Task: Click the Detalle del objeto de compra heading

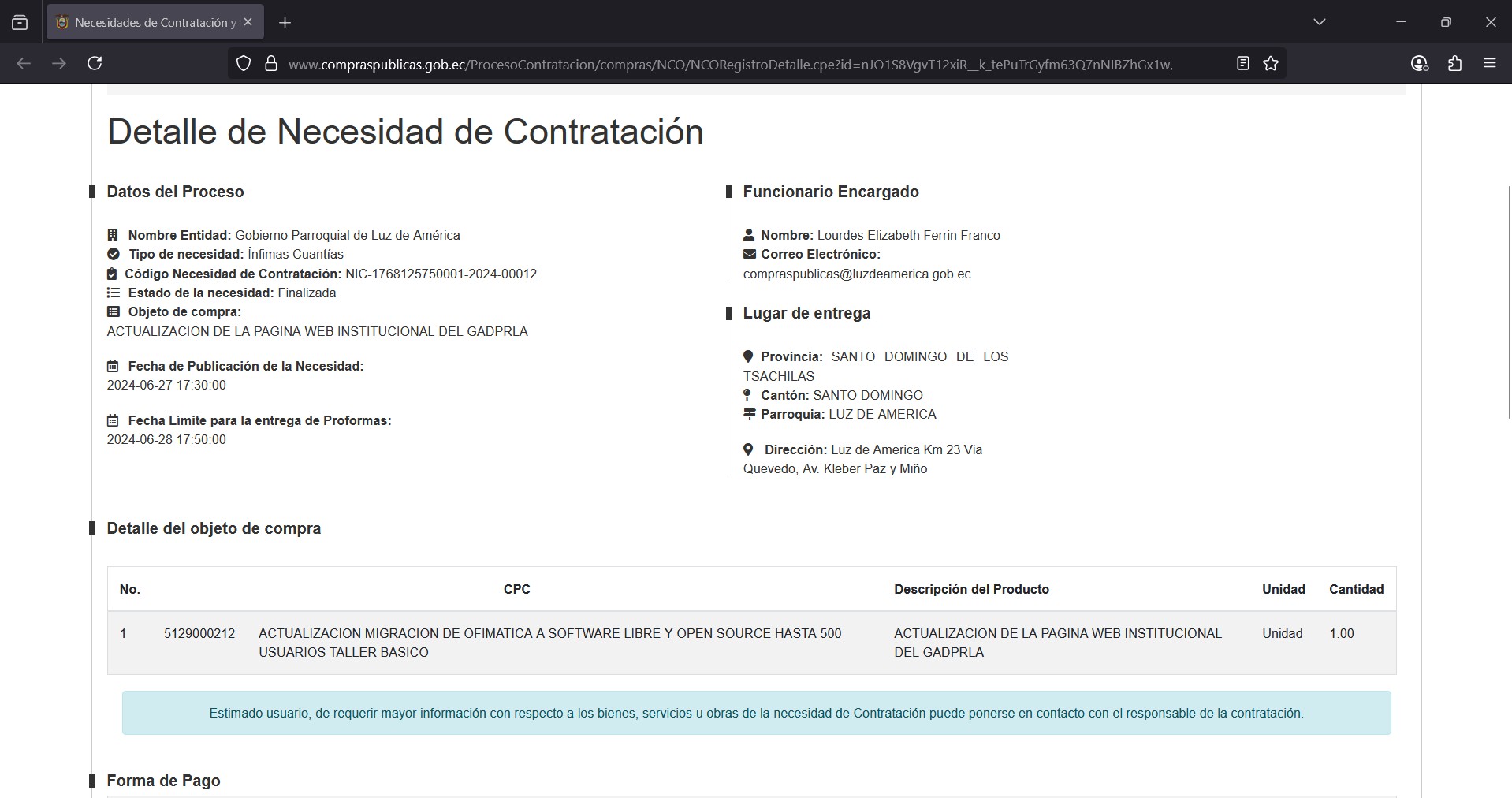Action: [214, 528]
